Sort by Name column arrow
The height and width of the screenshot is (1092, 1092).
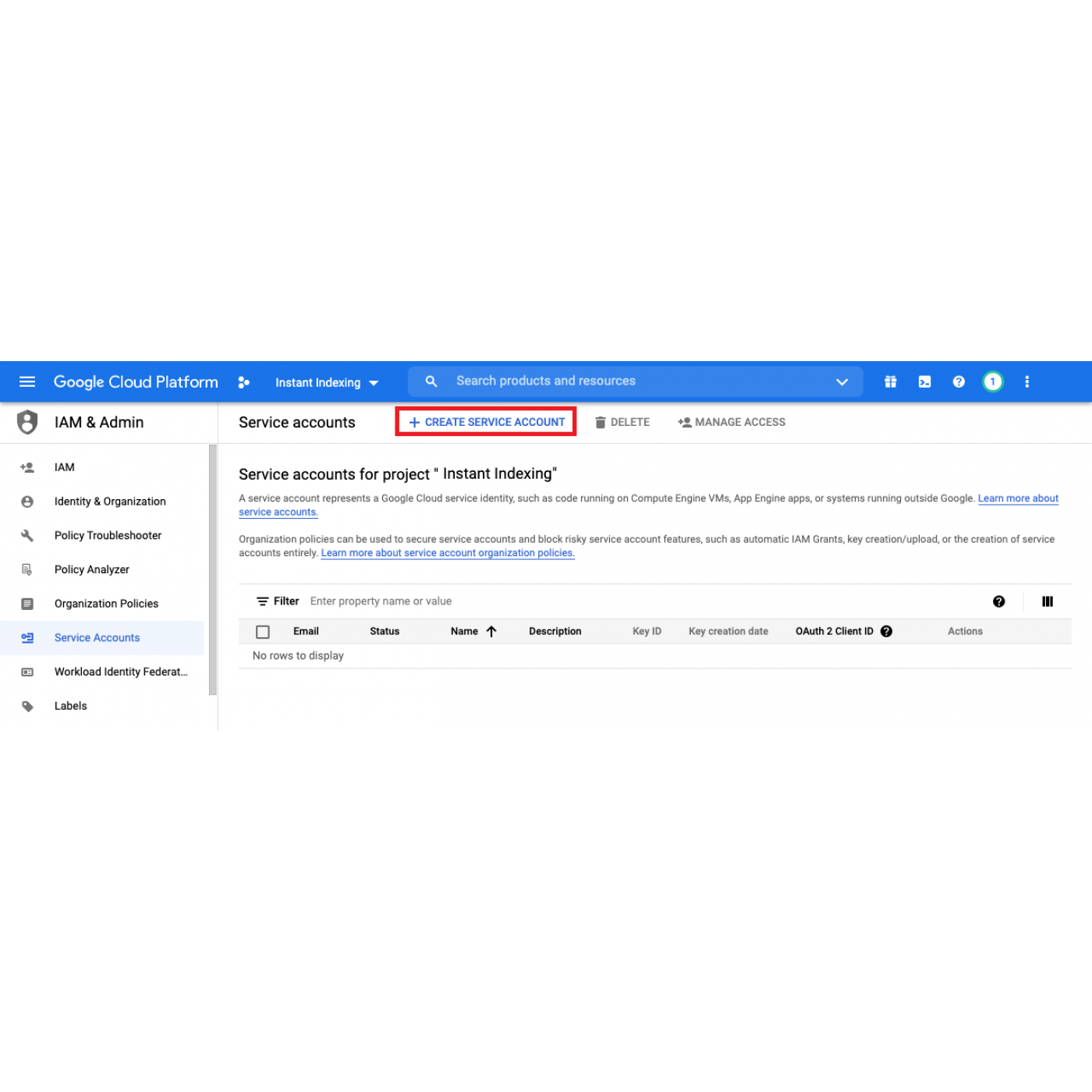tap(491, 631)
